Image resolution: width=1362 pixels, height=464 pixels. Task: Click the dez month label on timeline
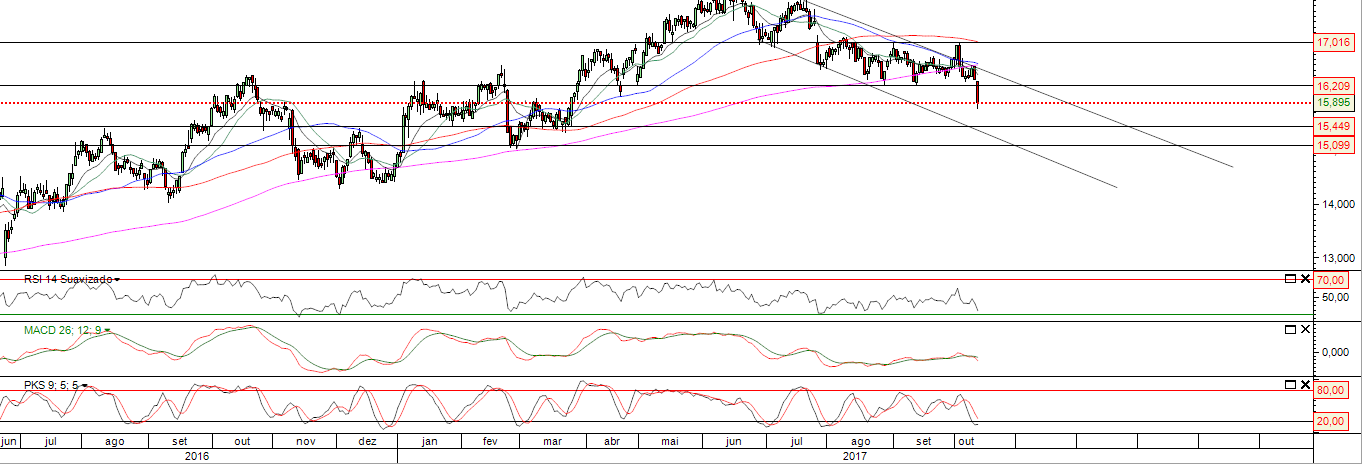367,441
